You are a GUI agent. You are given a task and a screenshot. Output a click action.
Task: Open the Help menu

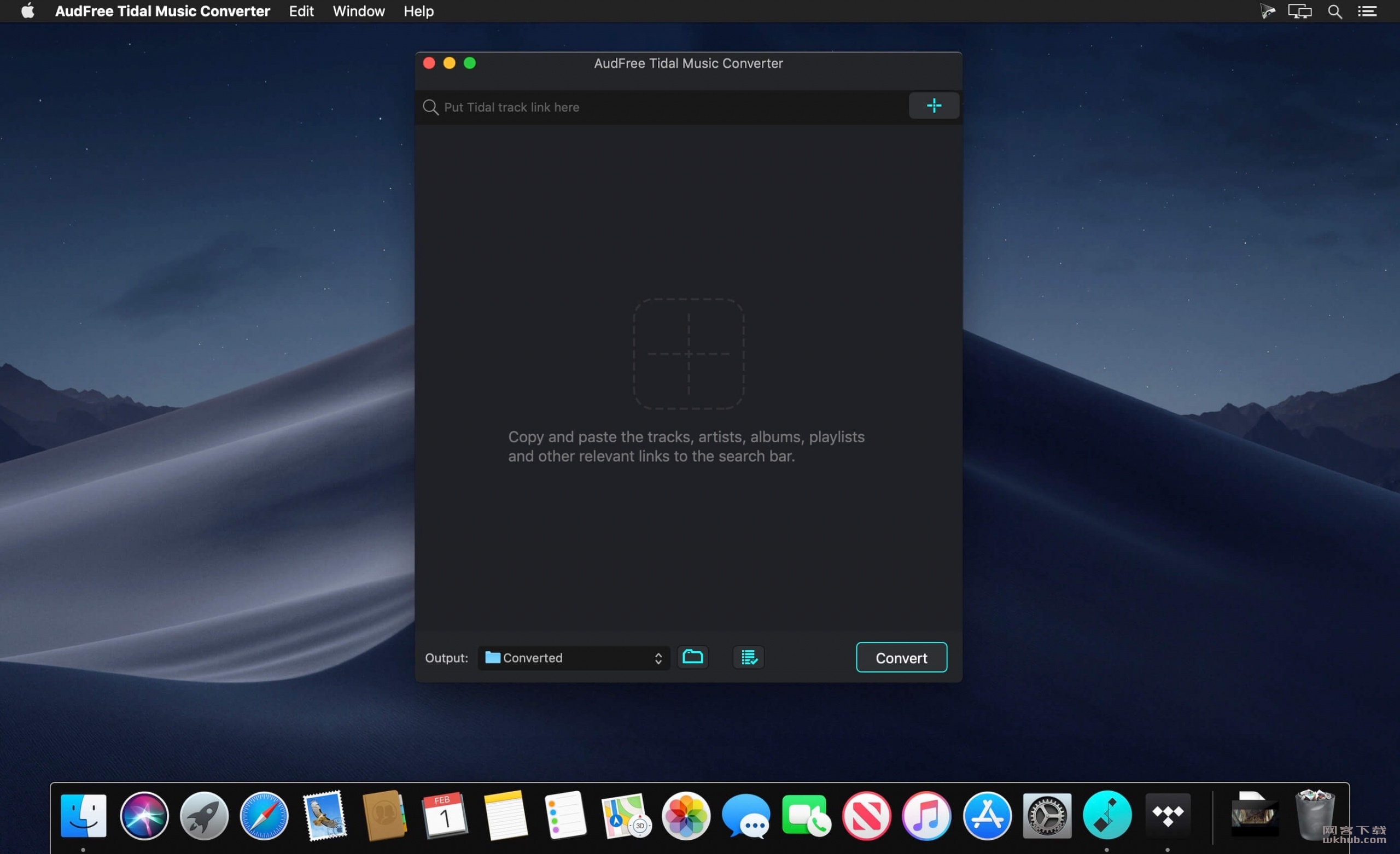tap(419, 11)
